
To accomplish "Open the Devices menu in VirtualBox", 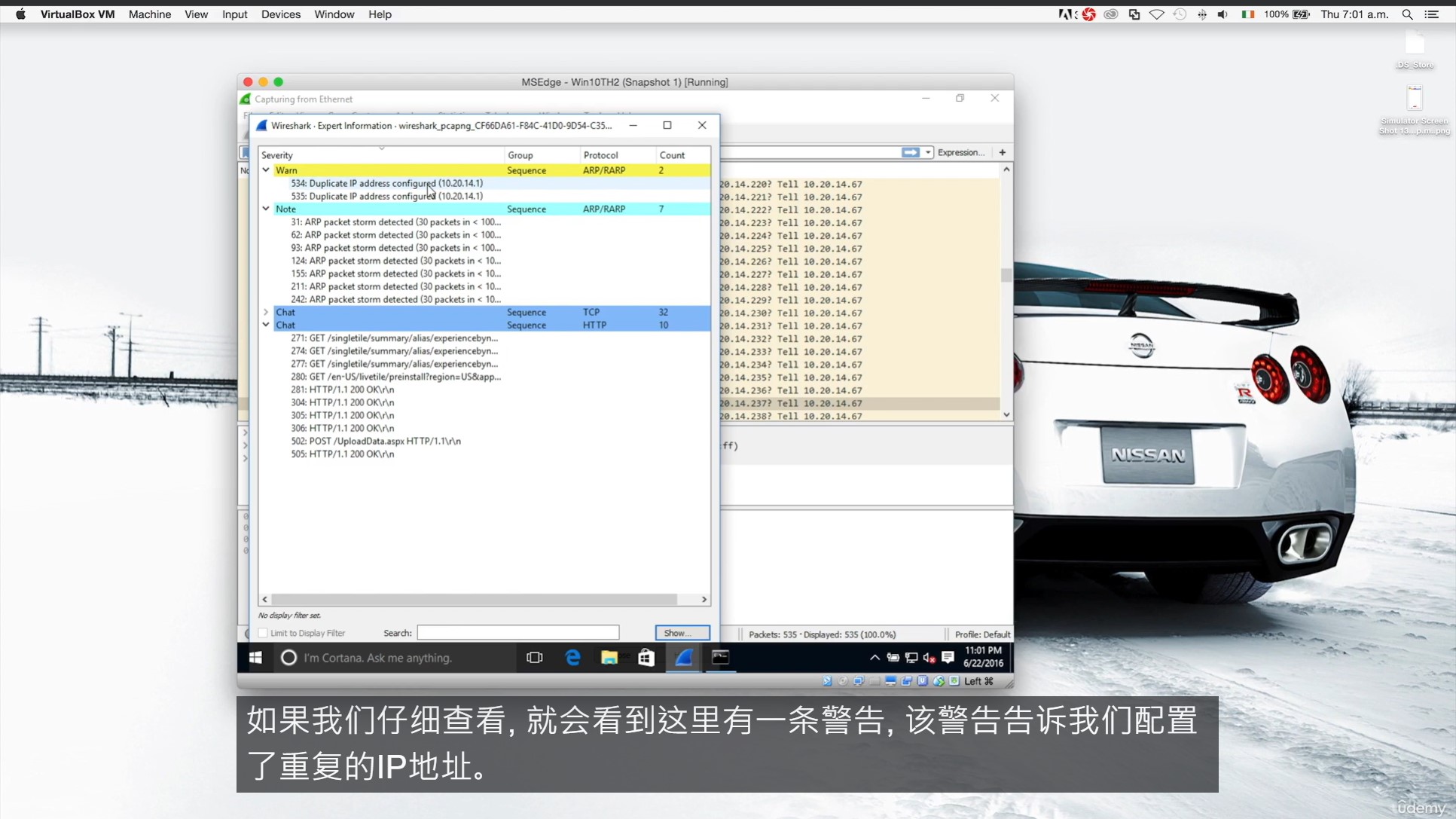I will (280, 14).
